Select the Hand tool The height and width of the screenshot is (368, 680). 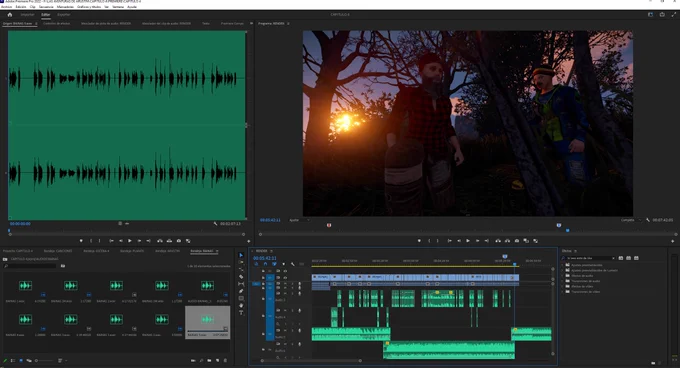[x=241, y=306]
